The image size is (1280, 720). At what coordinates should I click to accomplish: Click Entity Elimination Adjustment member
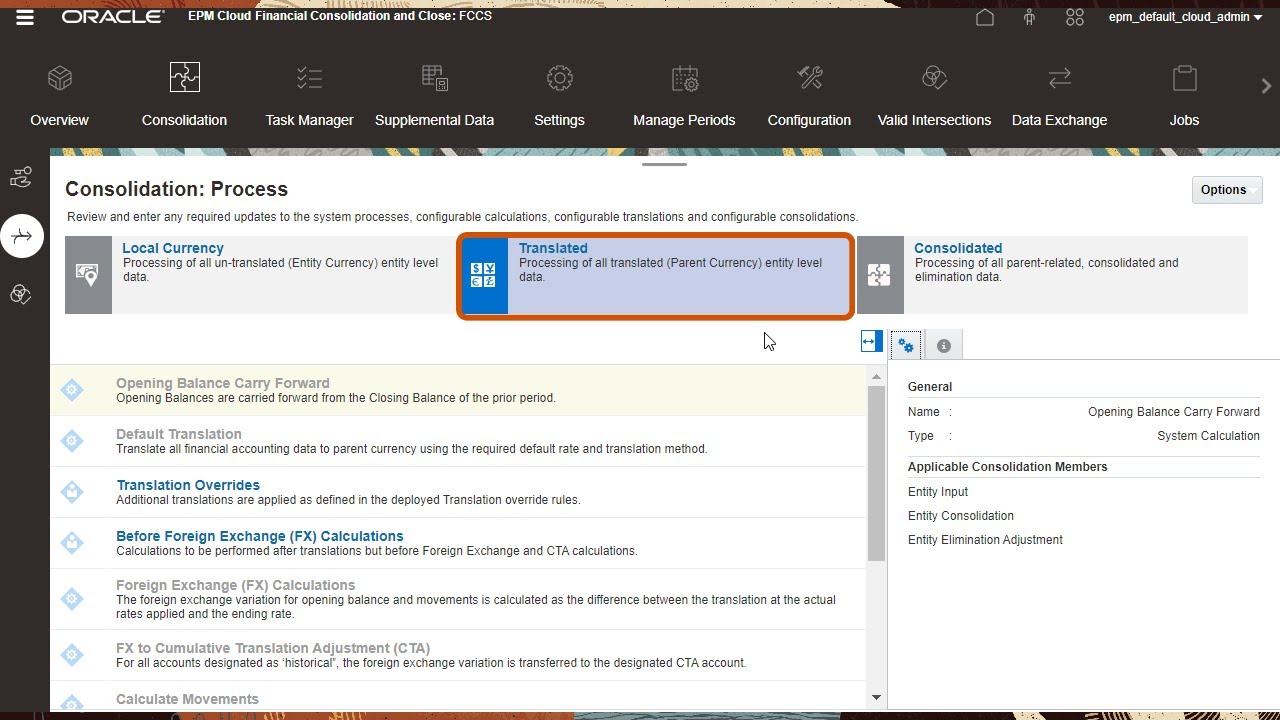coord(985,540)
